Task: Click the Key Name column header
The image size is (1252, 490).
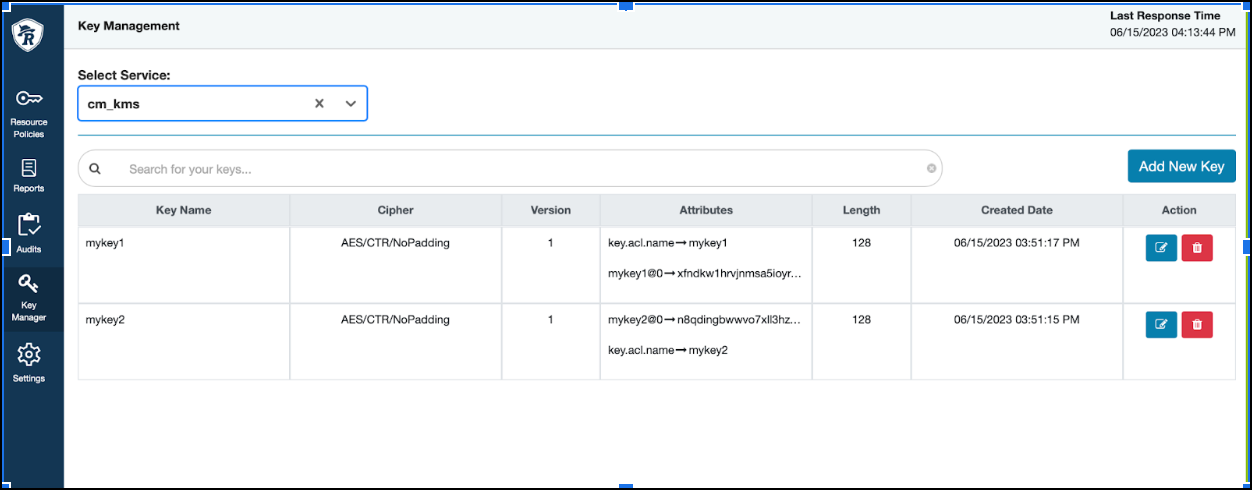Action: pos(184,210)
